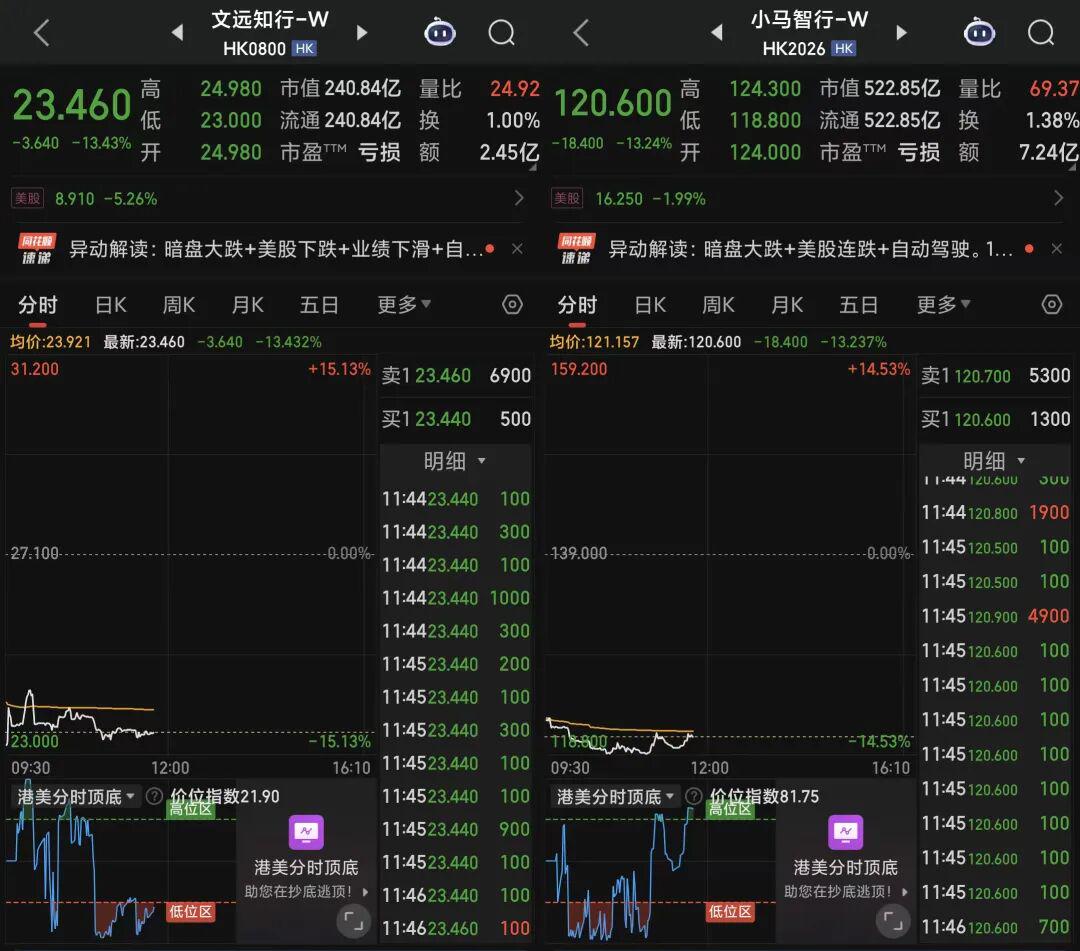This screenshot has height=951, width=1080.
Task: Tap the search icon on 文远知行 page
Action: click(501, 33)
